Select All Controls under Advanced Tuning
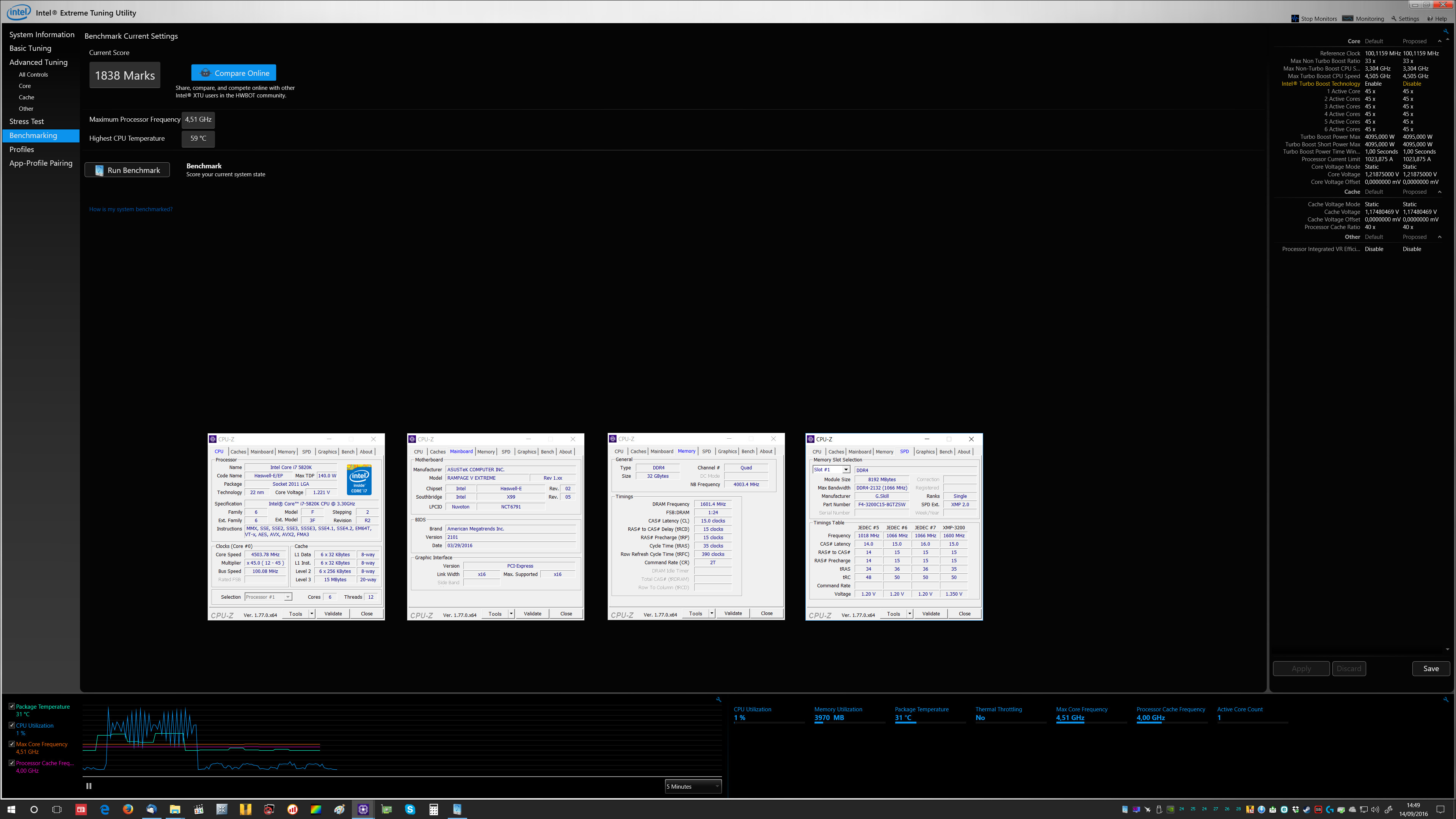This screenshot has height=819, width=1456. (33, 75)
